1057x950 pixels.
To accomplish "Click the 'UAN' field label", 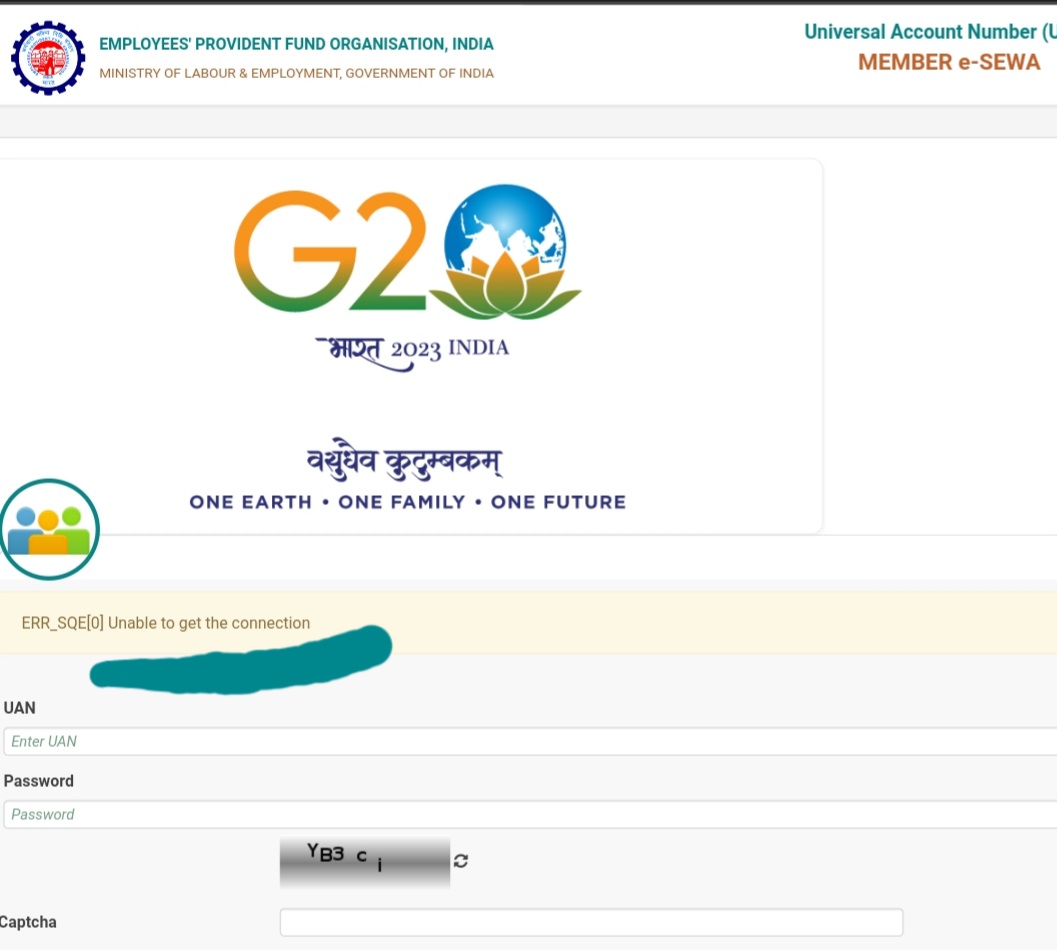I will 20,708.
